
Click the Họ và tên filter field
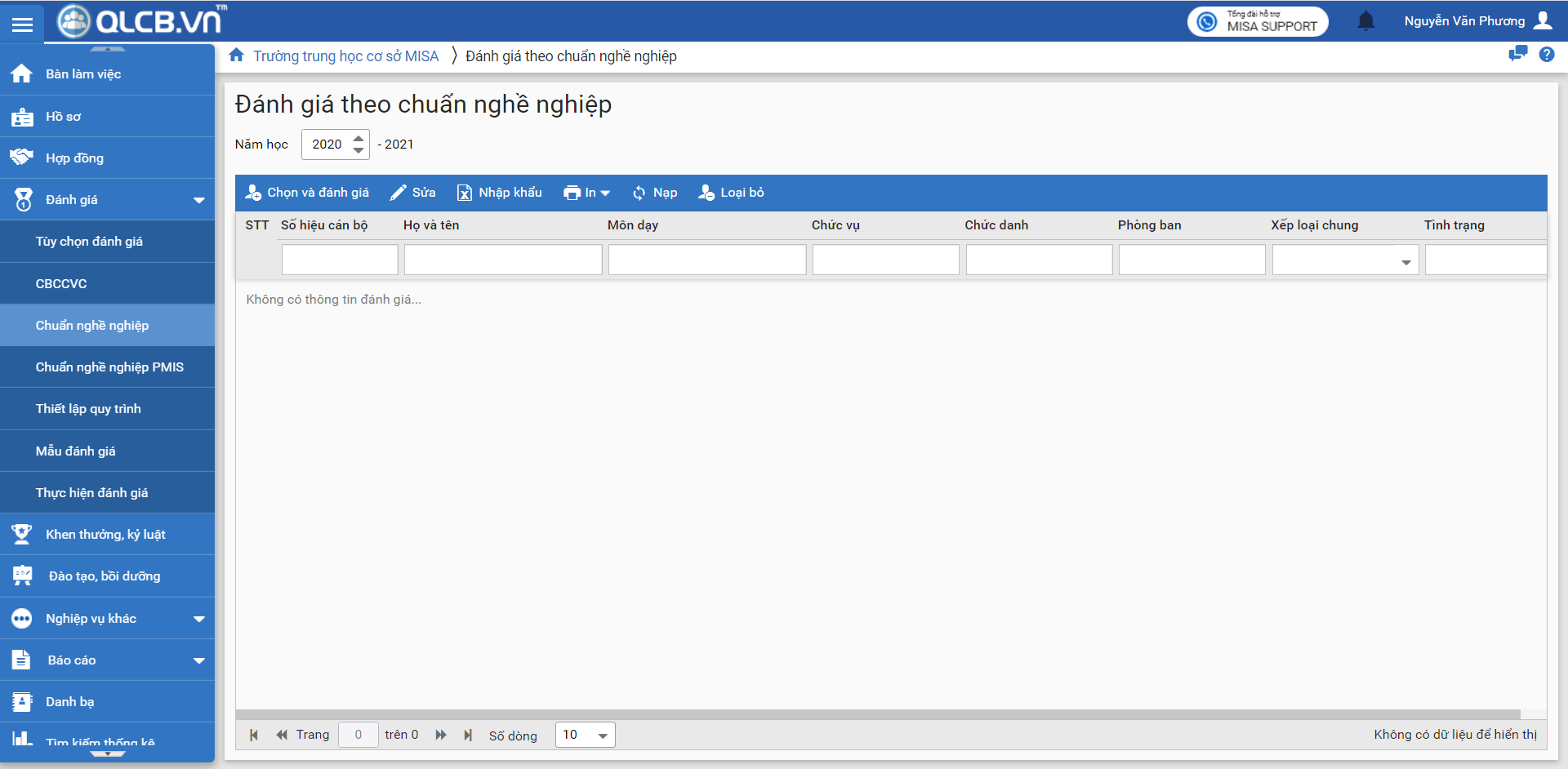pos(503,260)
